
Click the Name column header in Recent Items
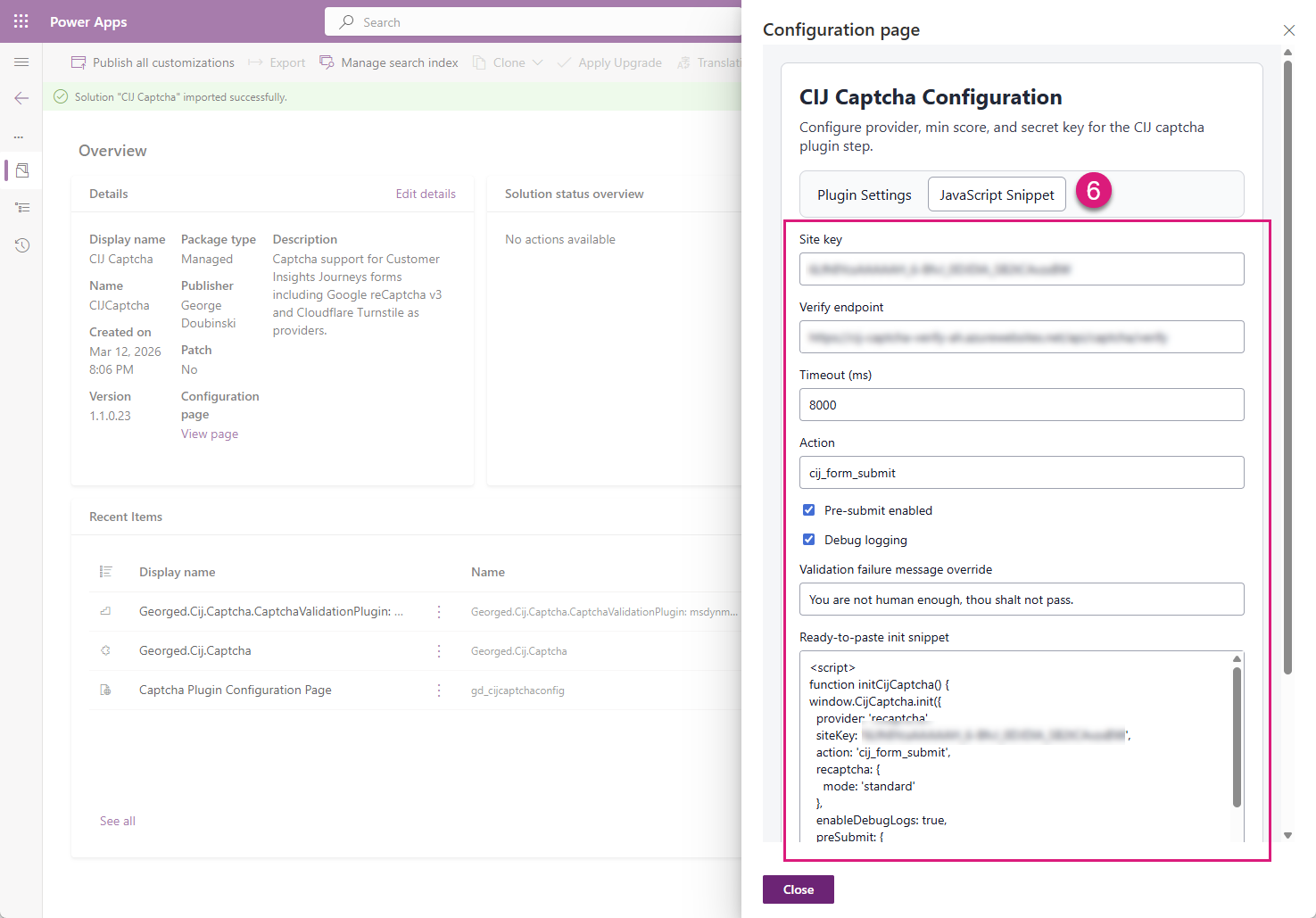point(488,572)
